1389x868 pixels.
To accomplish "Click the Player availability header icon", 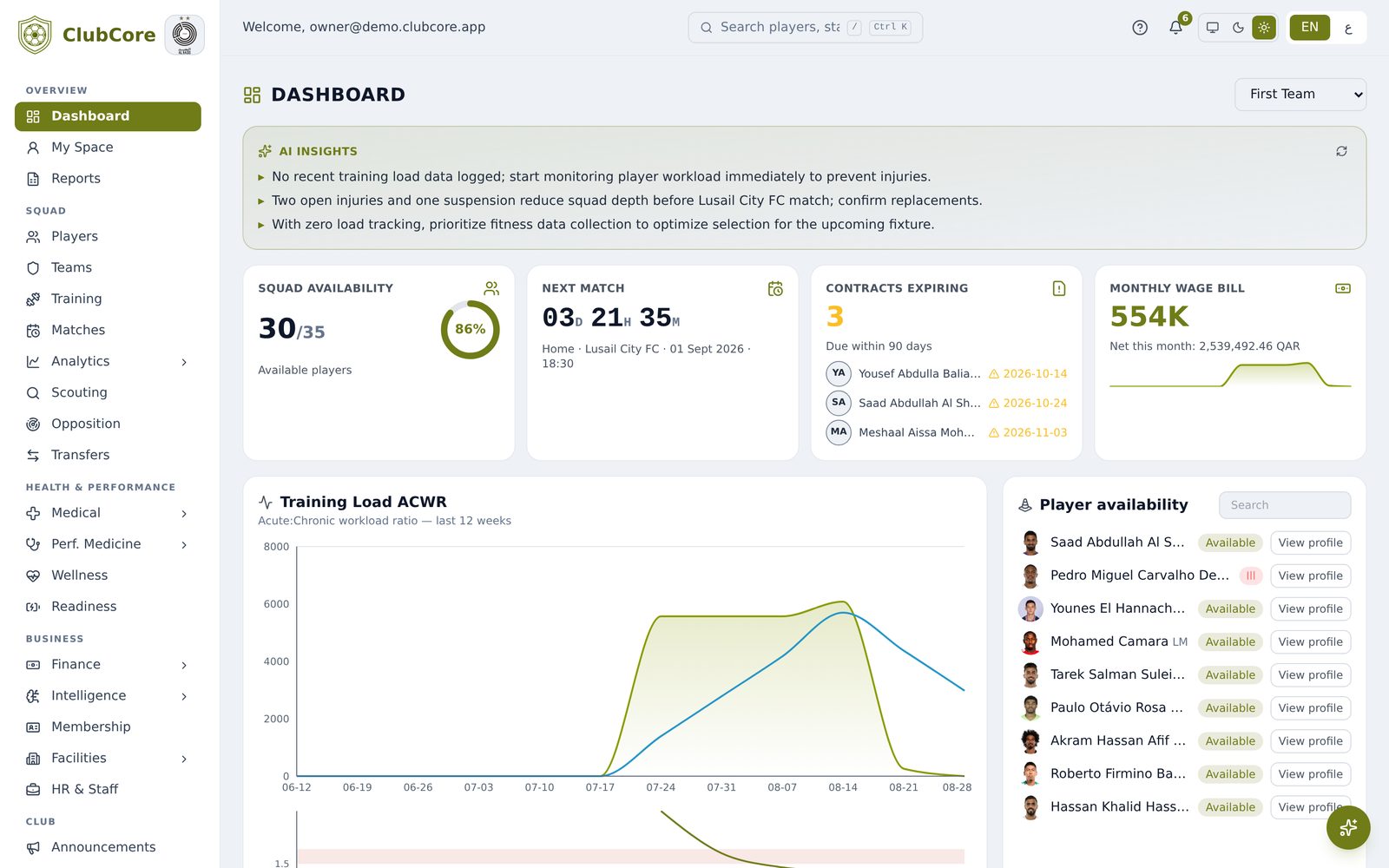I will (1025, 505).
